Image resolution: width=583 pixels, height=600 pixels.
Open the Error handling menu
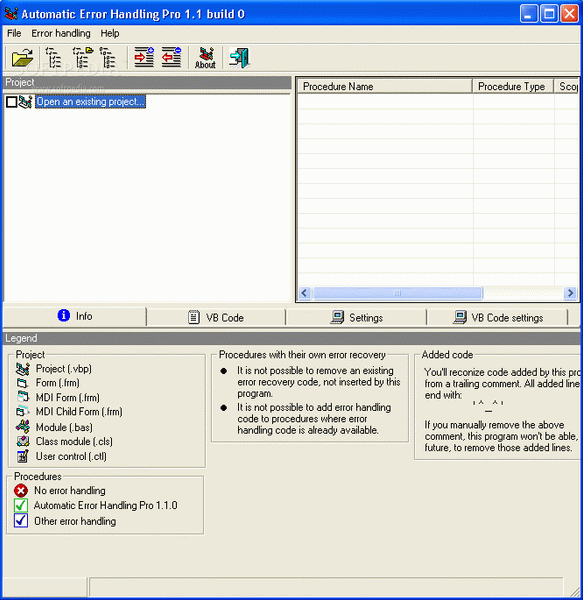click(61, 34)
